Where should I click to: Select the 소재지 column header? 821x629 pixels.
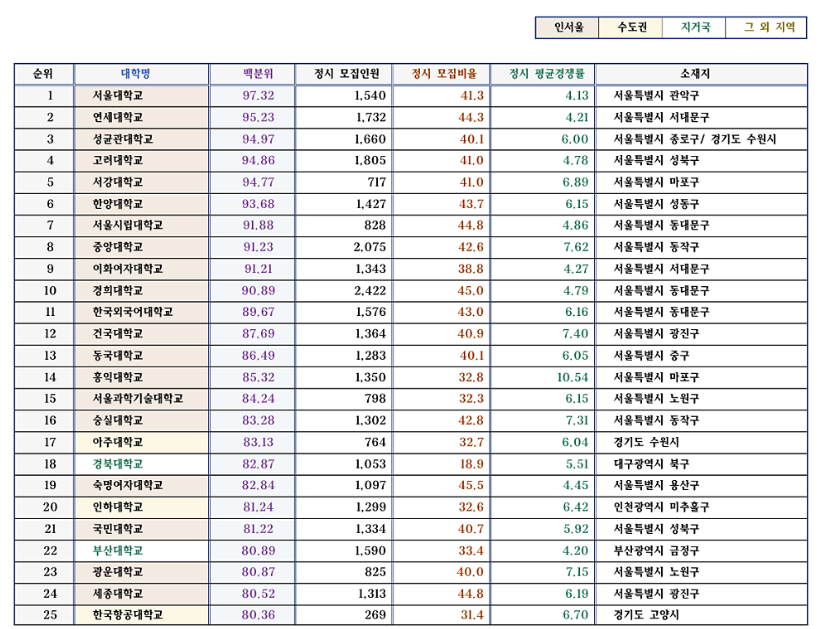[701, 74]
